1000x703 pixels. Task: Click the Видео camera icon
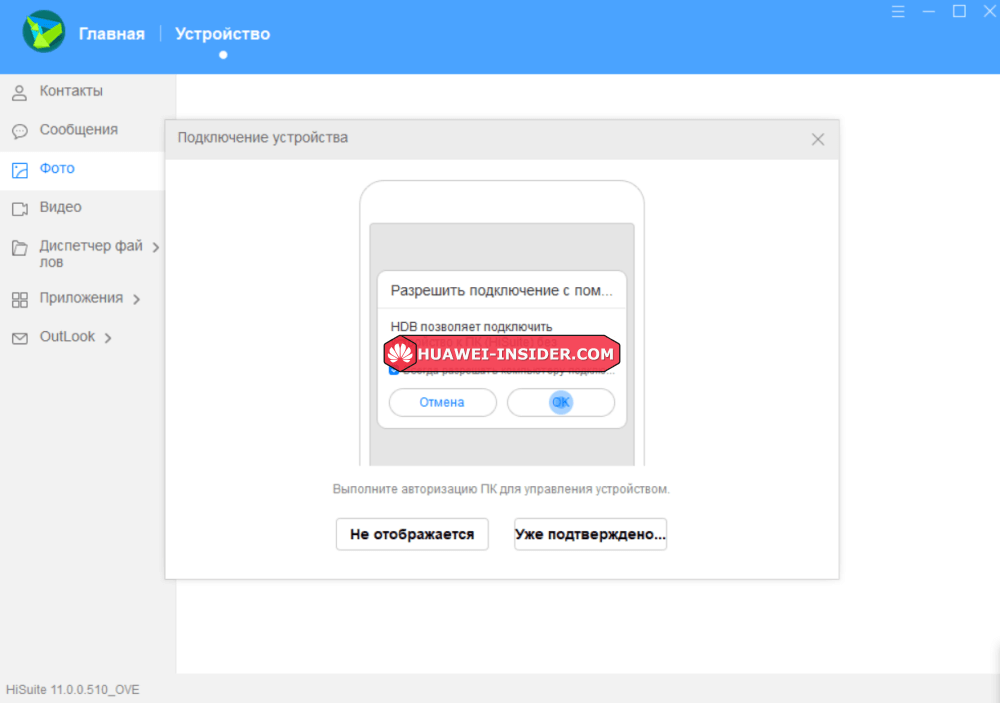pyautogui.click(x=19, y=208)
